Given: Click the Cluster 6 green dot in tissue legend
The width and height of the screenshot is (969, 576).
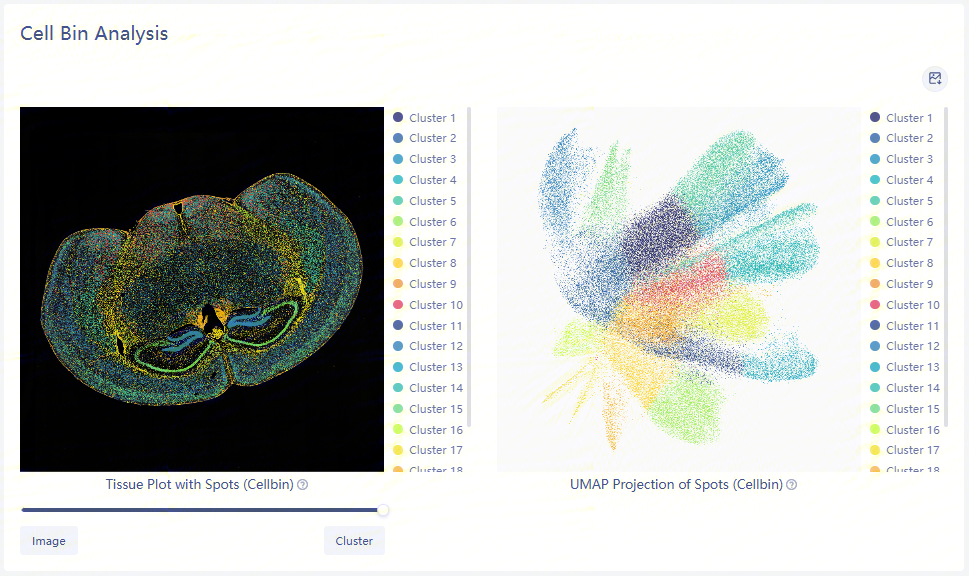Looking at the screenshot, I should 398,222.
